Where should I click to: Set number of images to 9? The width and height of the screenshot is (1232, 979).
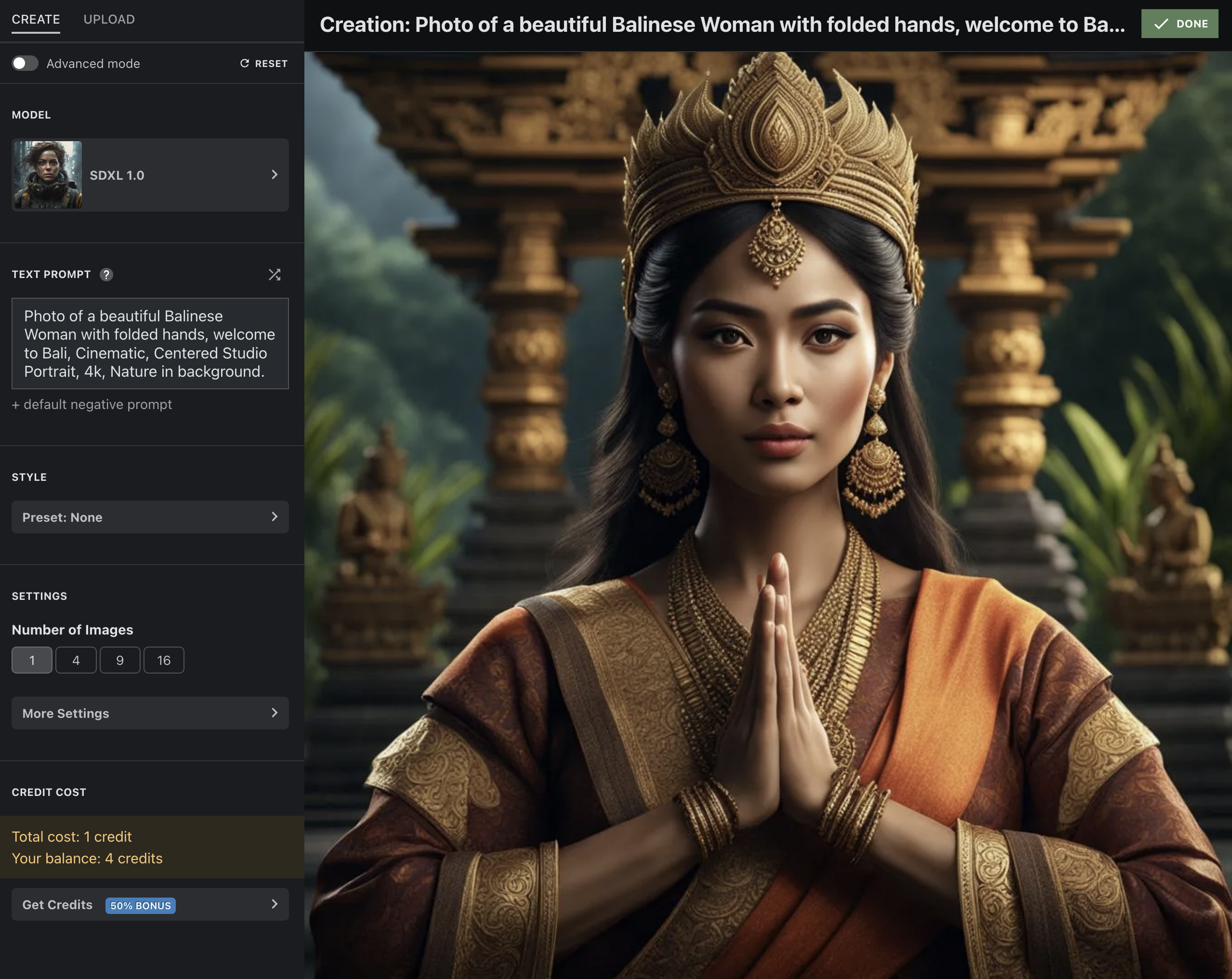click(120, 660)
